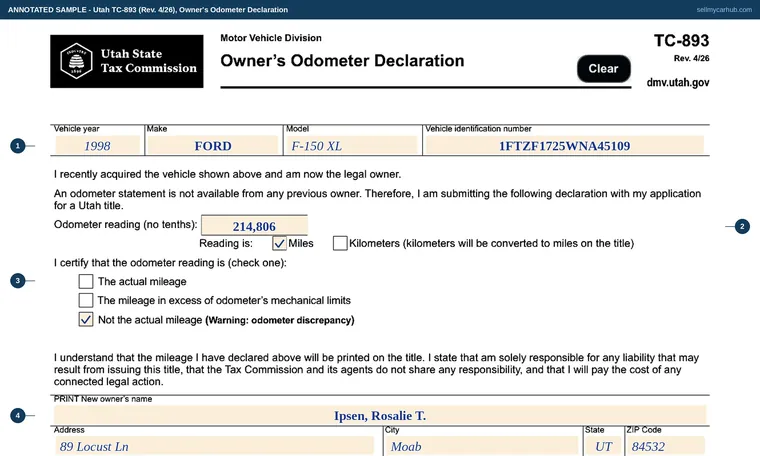Click the Clear button
This screenshot has width=760, height=456.
(x=603, y=69)
